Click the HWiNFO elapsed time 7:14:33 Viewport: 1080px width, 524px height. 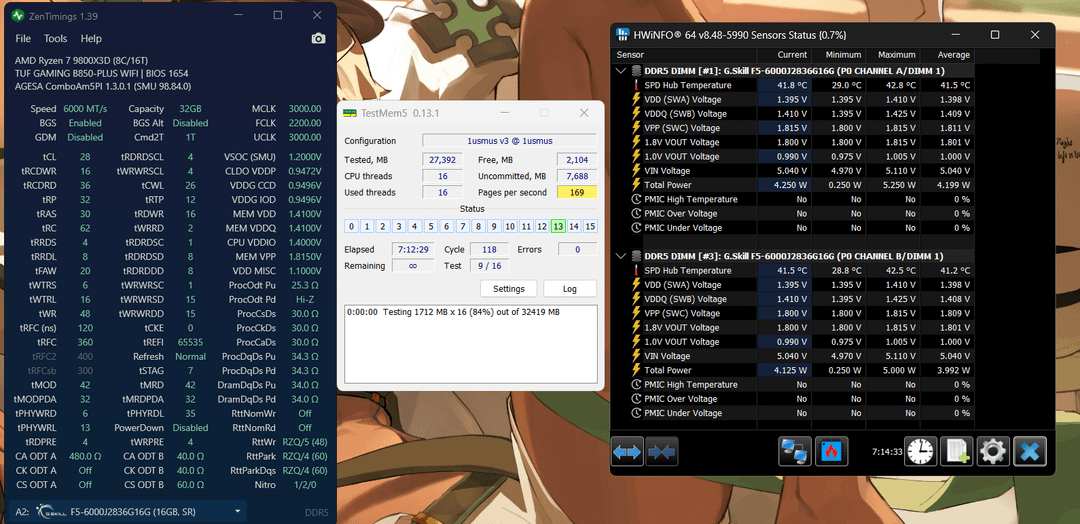pyautogui.click(x=886, y=452)
